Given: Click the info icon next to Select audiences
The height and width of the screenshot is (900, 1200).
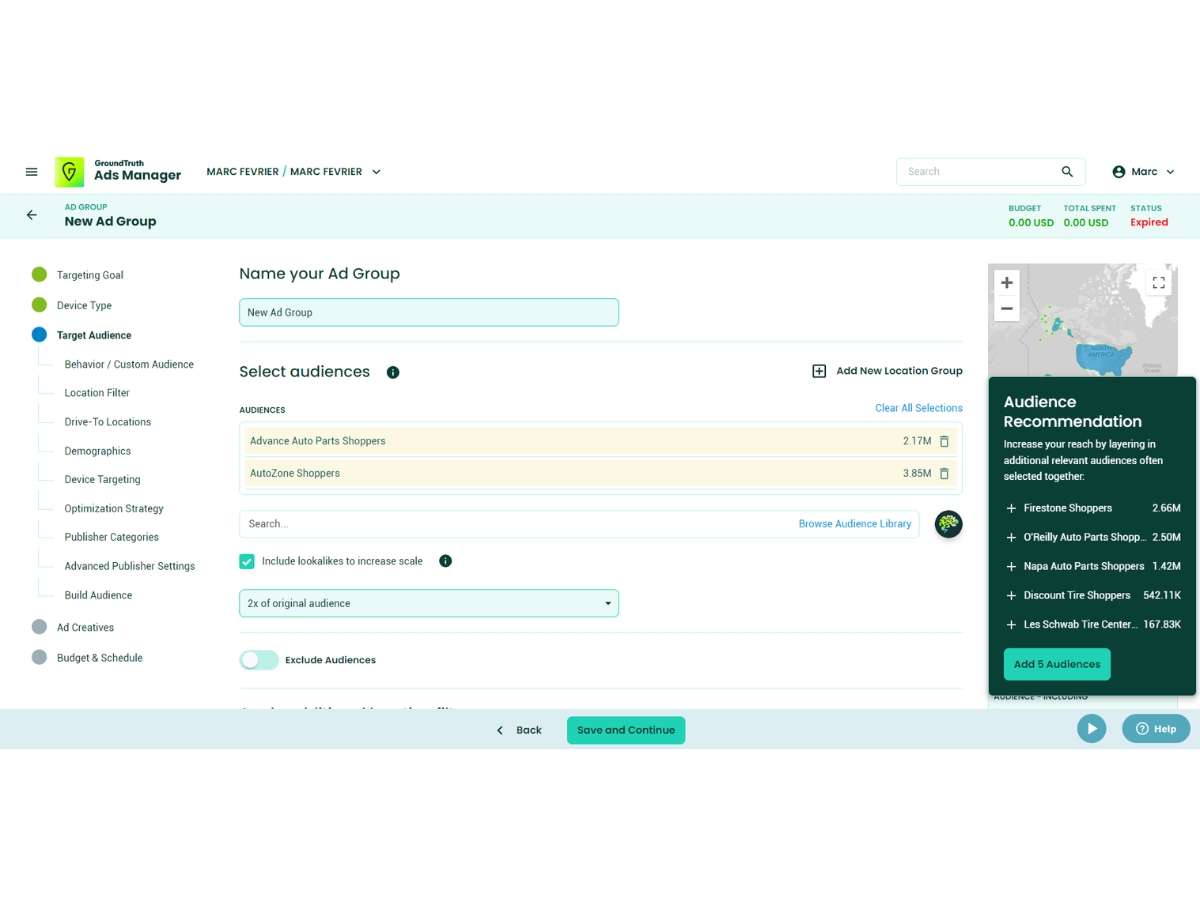Looking at the screenshot, I should pos(393,372).
